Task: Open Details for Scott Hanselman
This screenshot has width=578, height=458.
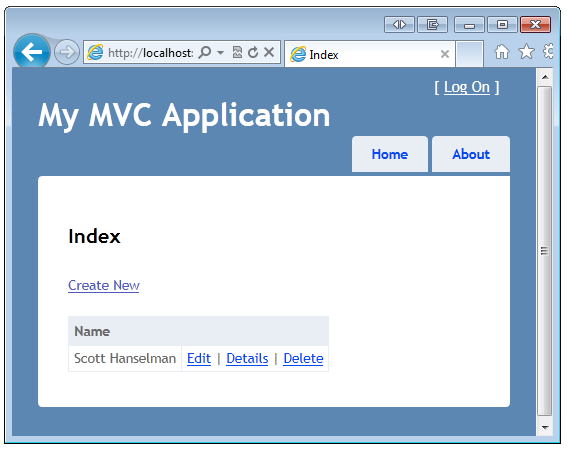Action: click(247, 358)
